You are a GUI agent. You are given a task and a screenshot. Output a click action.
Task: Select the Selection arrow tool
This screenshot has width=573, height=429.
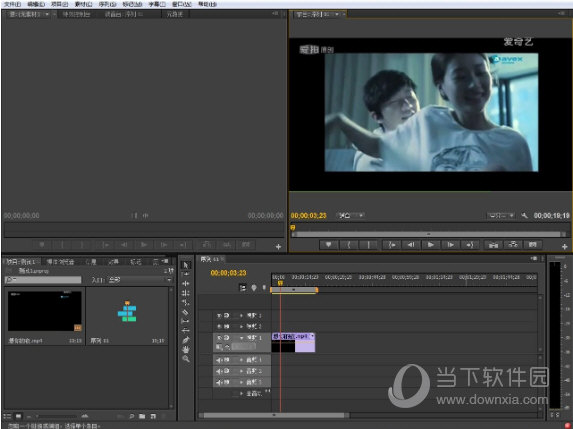point(186,265)
